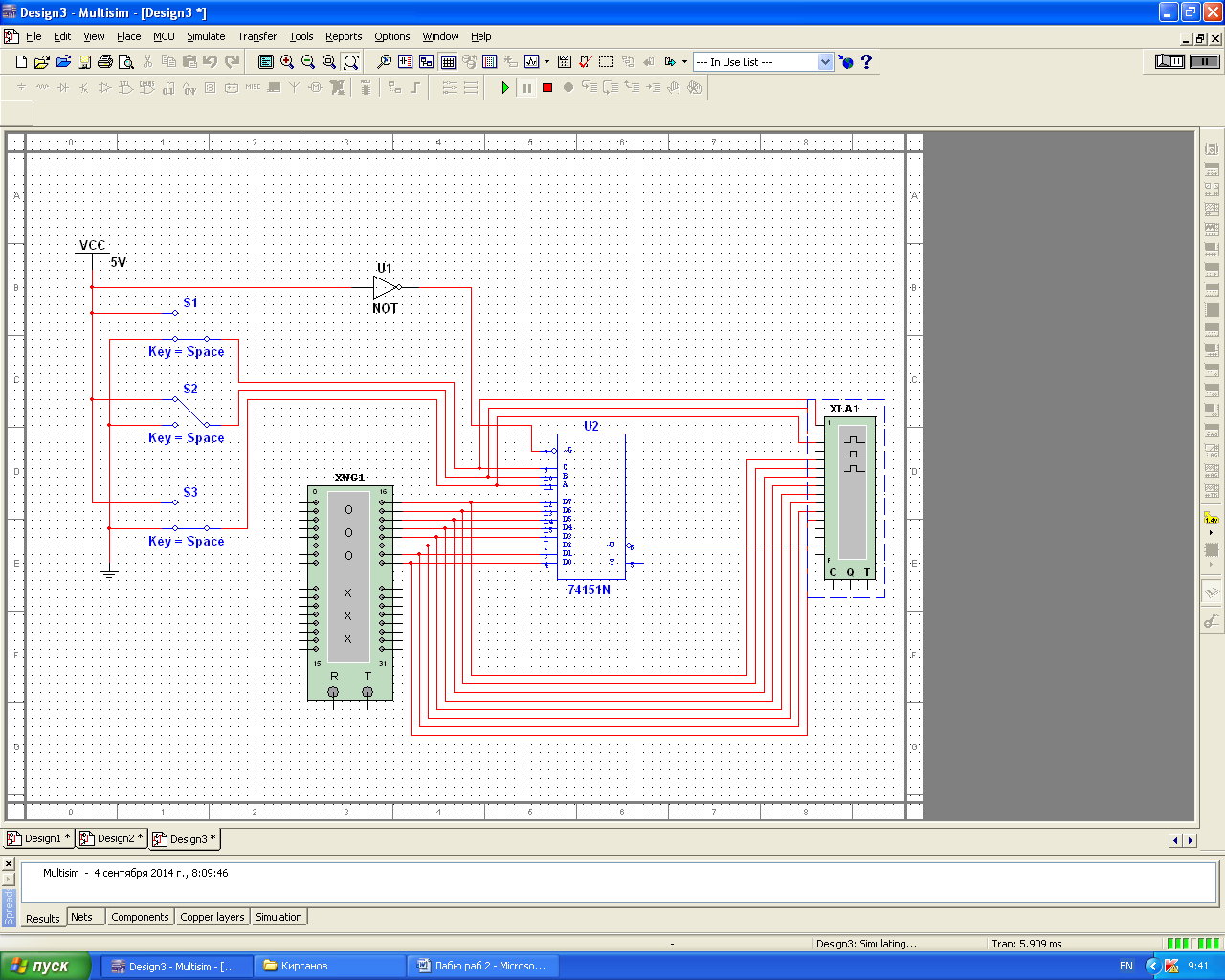1225x980 pixels.
Task: Open the Reports menu
Action: coord(344,36)
